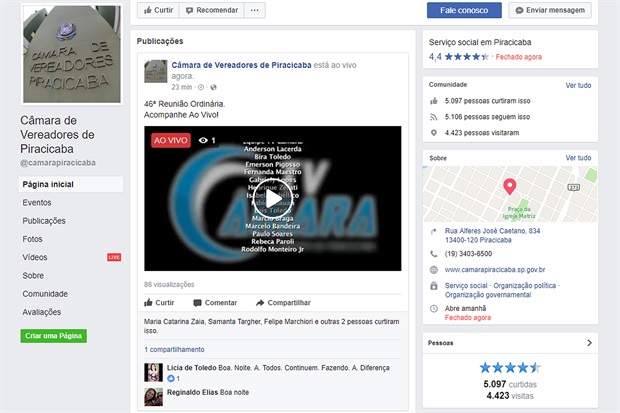Click the @camarapiracicaba username
620x413 pixels.
[58, 163]
